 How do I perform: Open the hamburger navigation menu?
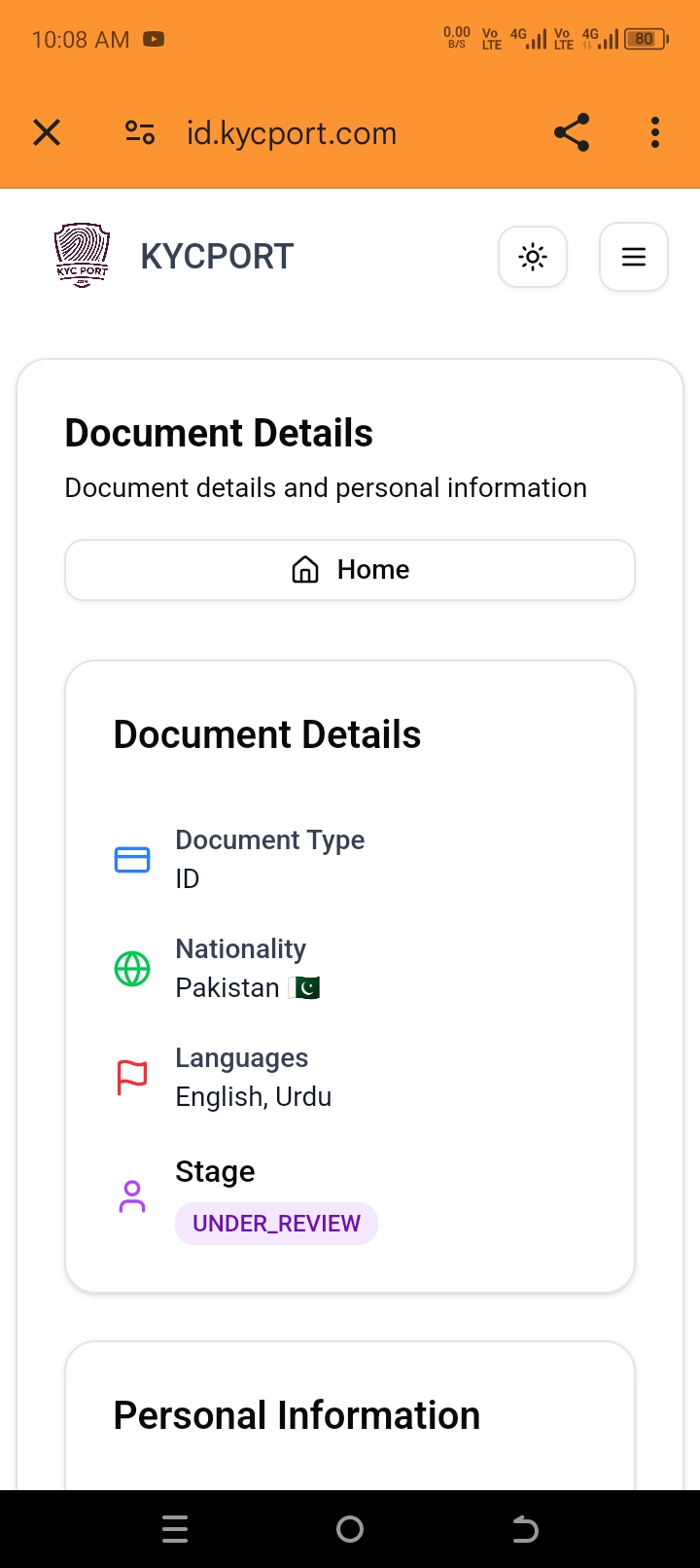pyautogui.click(x=634, y=257)
